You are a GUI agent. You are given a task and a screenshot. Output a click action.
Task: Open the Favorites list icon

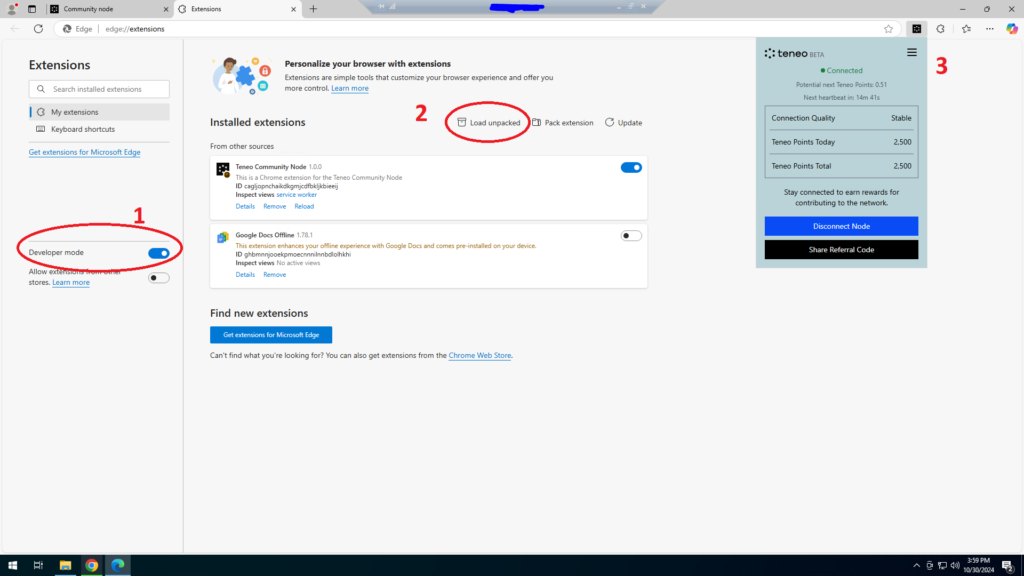tap(967, 29)
